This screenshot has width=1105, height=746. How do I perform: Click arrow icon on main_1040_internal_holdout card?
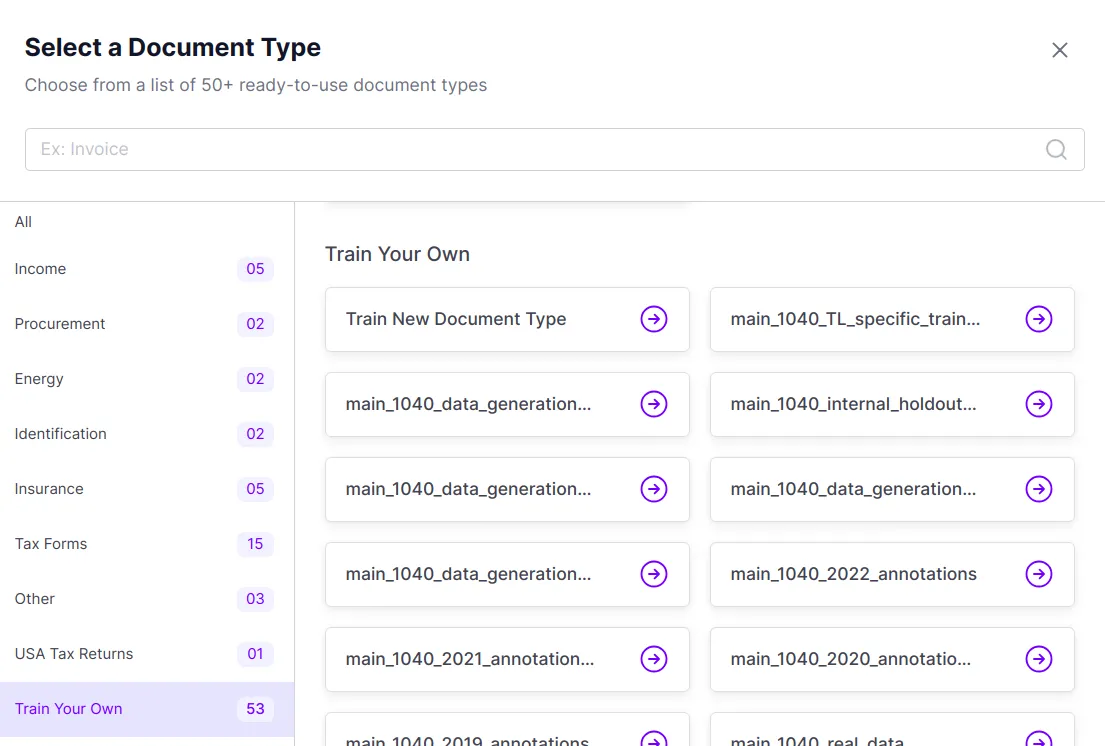click(x=1039, y=404)
